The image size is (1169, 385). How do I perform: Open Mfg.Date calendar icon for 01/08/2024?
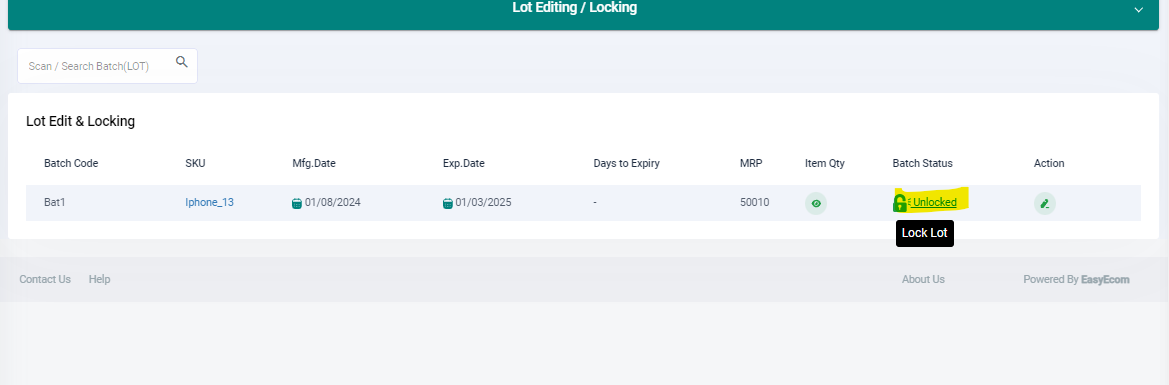(x=297, y=203)
